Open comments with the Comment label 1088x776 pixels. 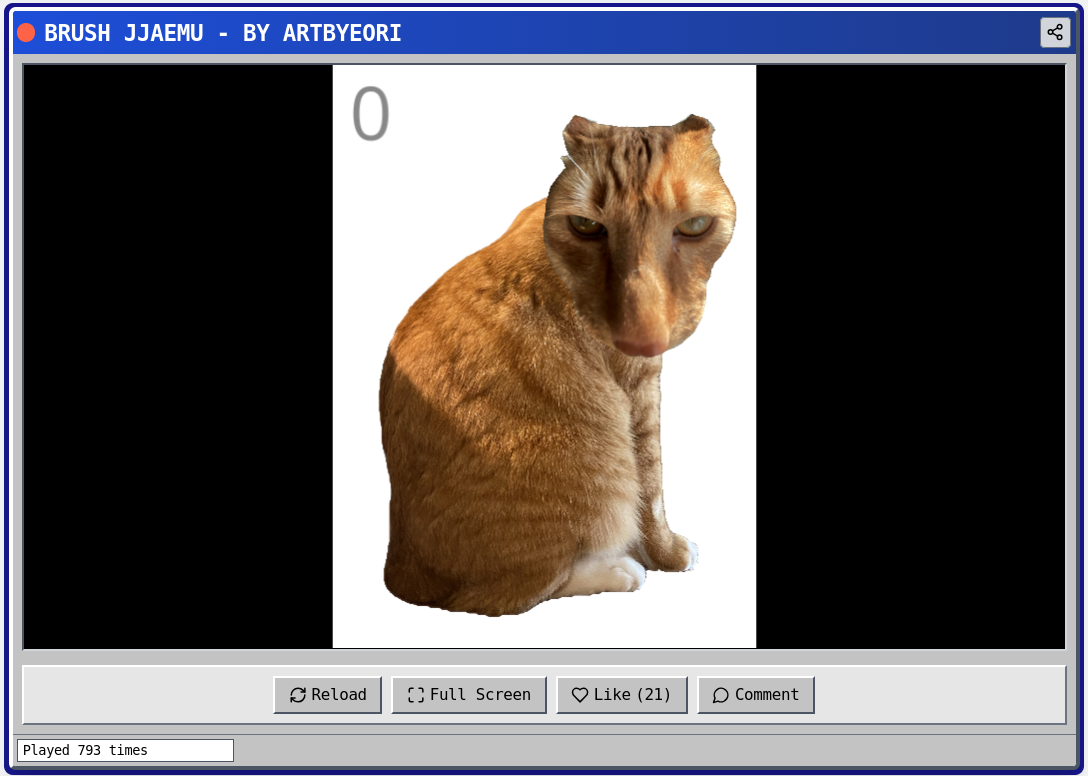point(767,695)
